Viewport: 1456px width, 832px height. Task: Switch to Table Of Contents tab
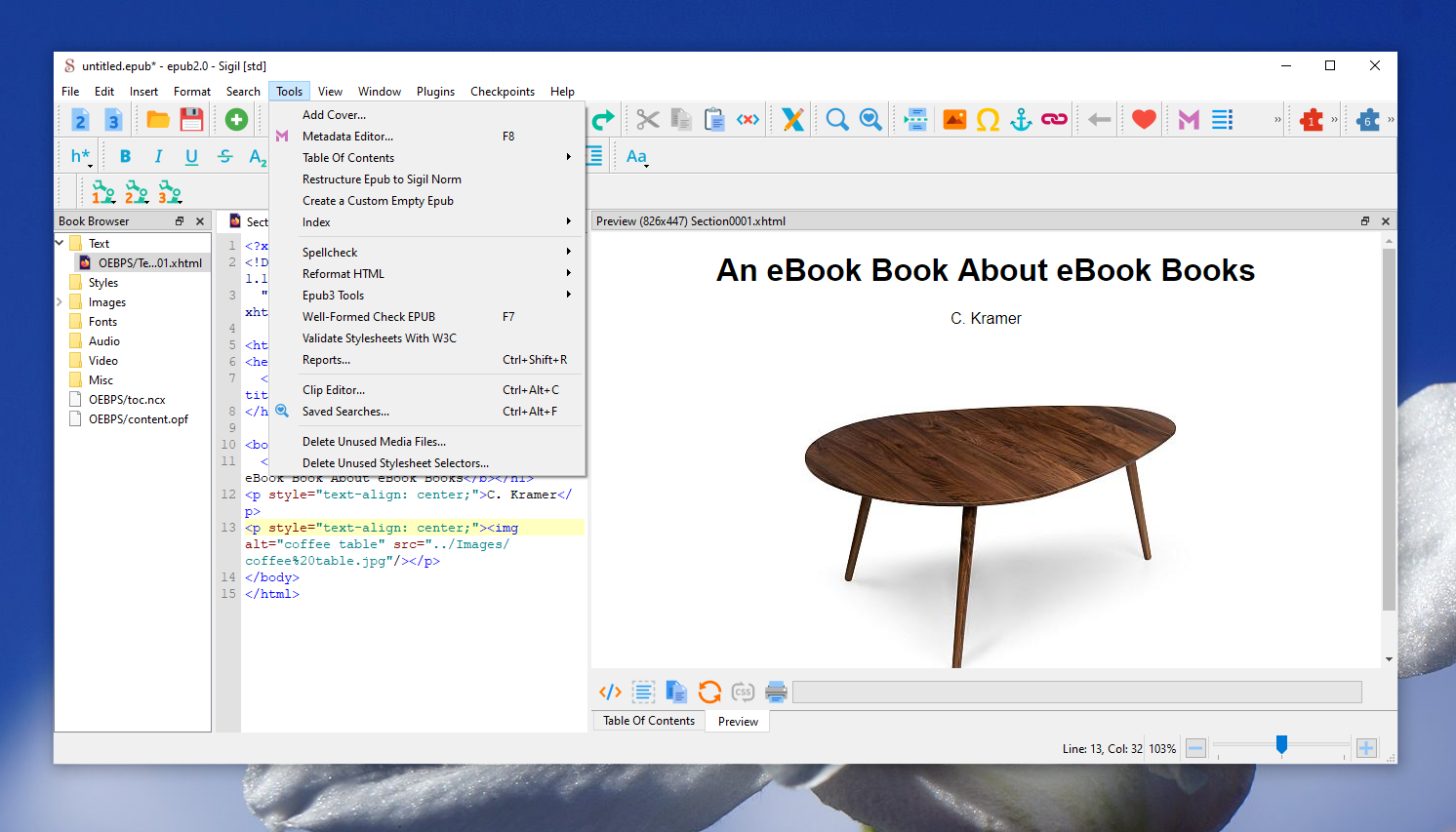click(x=649, y=721)
